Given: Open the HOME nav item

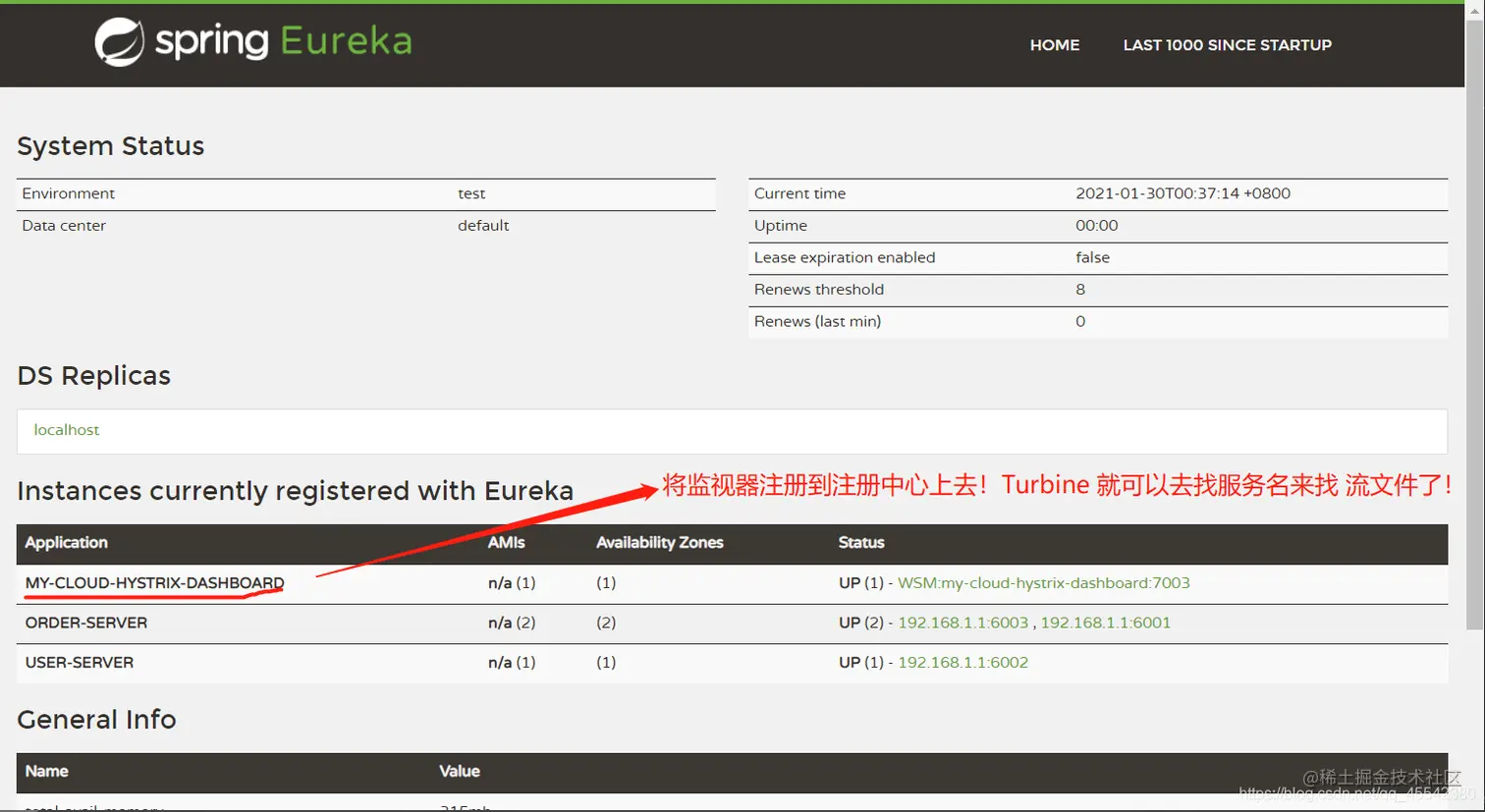Looking at the screenshot, I should (x=1054, y=45).
